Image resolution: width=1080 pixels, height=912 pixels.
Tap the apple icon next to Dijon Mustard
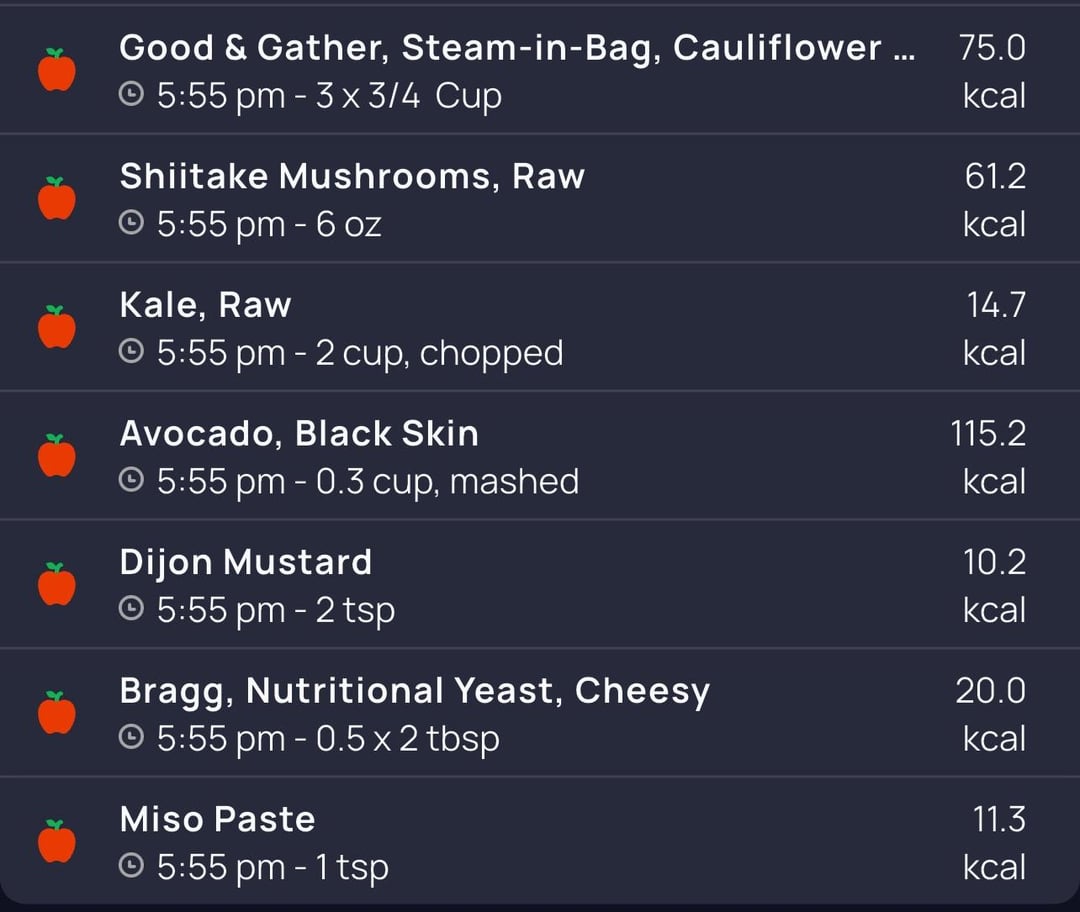pyautogui.click(x=57, y=584)
